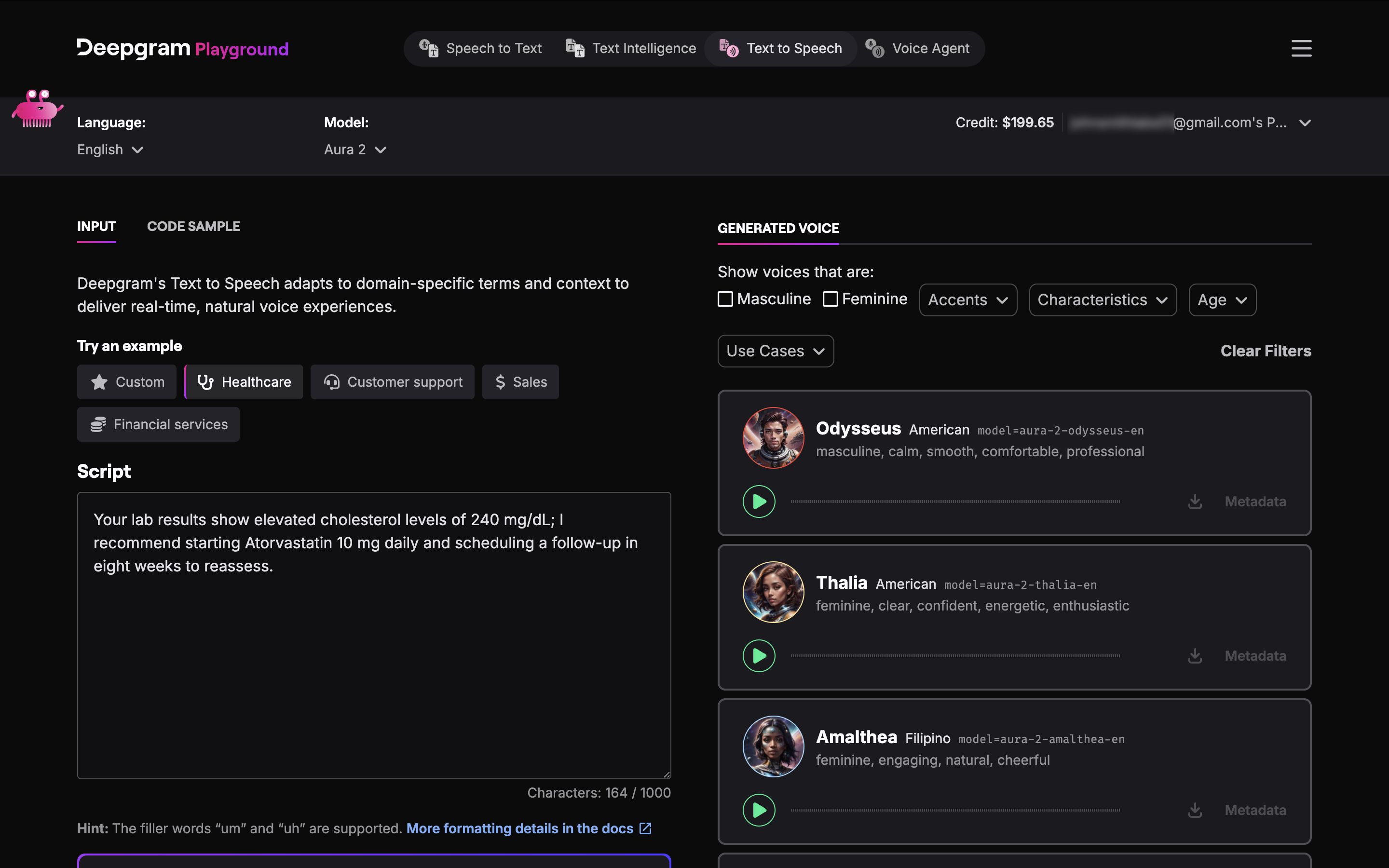Screen dimensions: 1389x868
Task: Click the Credit: $199.65 balance
Action: coord(1005,122)
